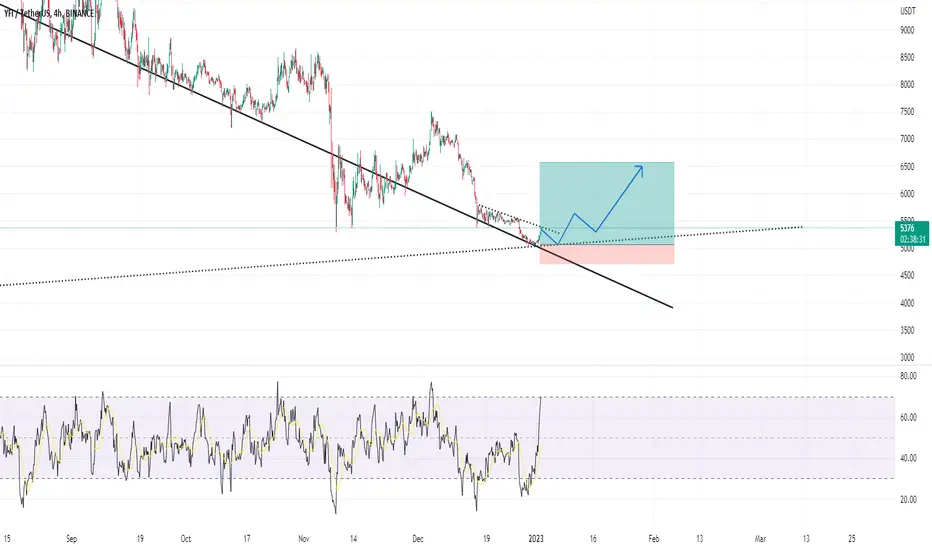The width and height of the screenshot is (932, 550).
Task: Click the 20.00 RSI scale label
Action: 908,500
